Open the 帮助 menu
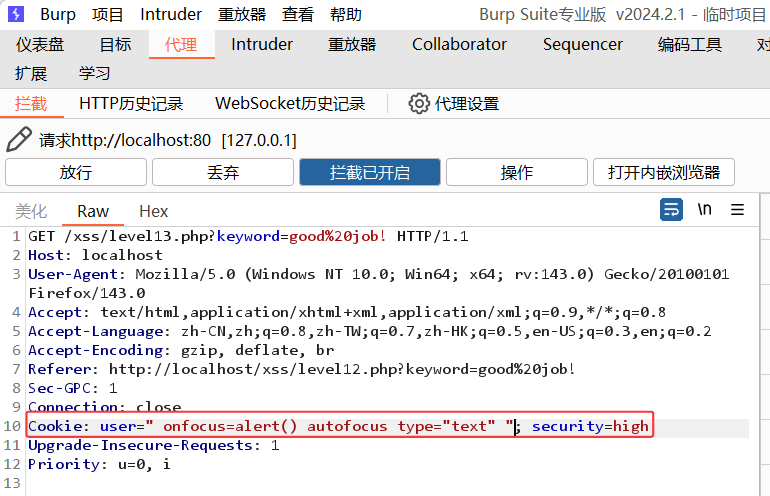The height and width of the screenshot is (496, 770). [x=346, y=14]
